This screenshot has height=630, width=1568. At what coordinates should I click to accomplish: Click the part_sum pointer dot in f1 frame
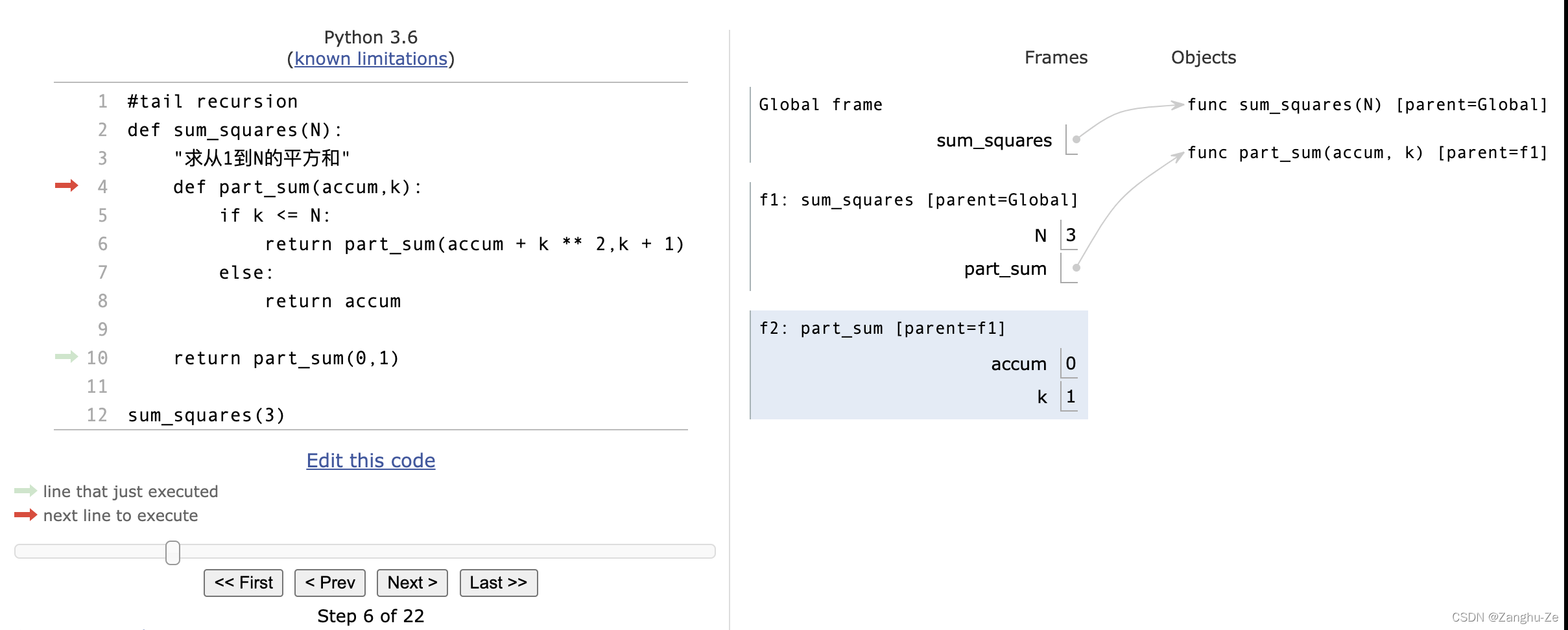1075,266
